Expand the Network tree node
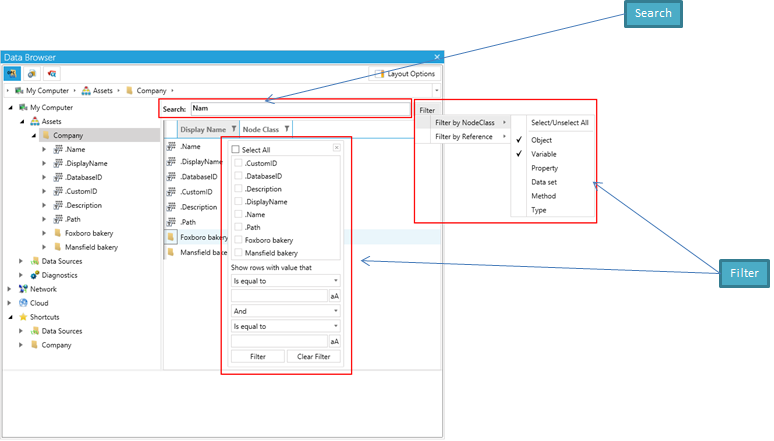The width and height of the screenshot is (774, 441). point(10,289)
